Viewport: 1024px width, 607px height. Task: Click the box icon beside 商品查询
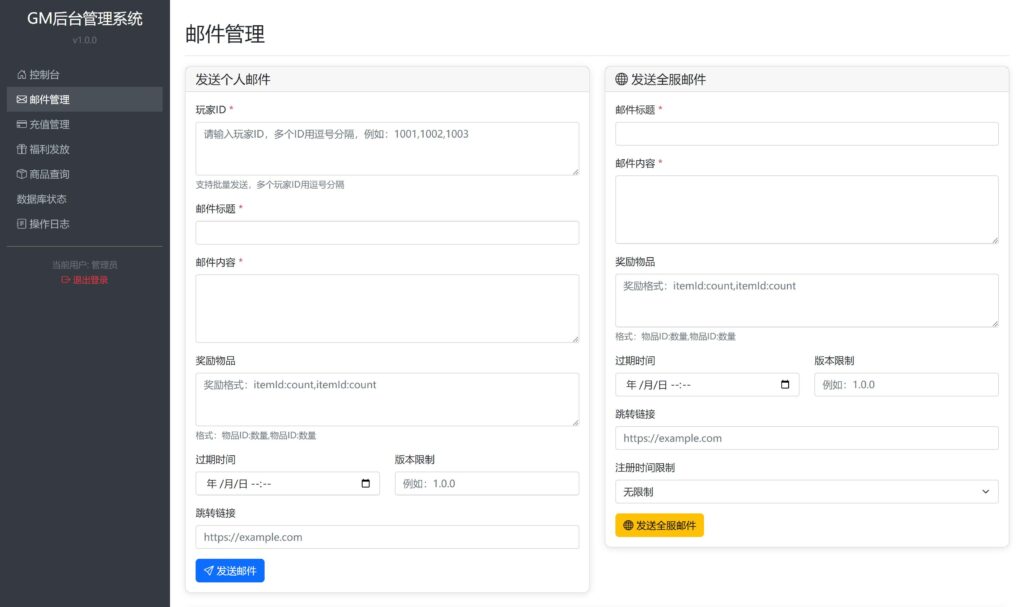pos(22,174)
